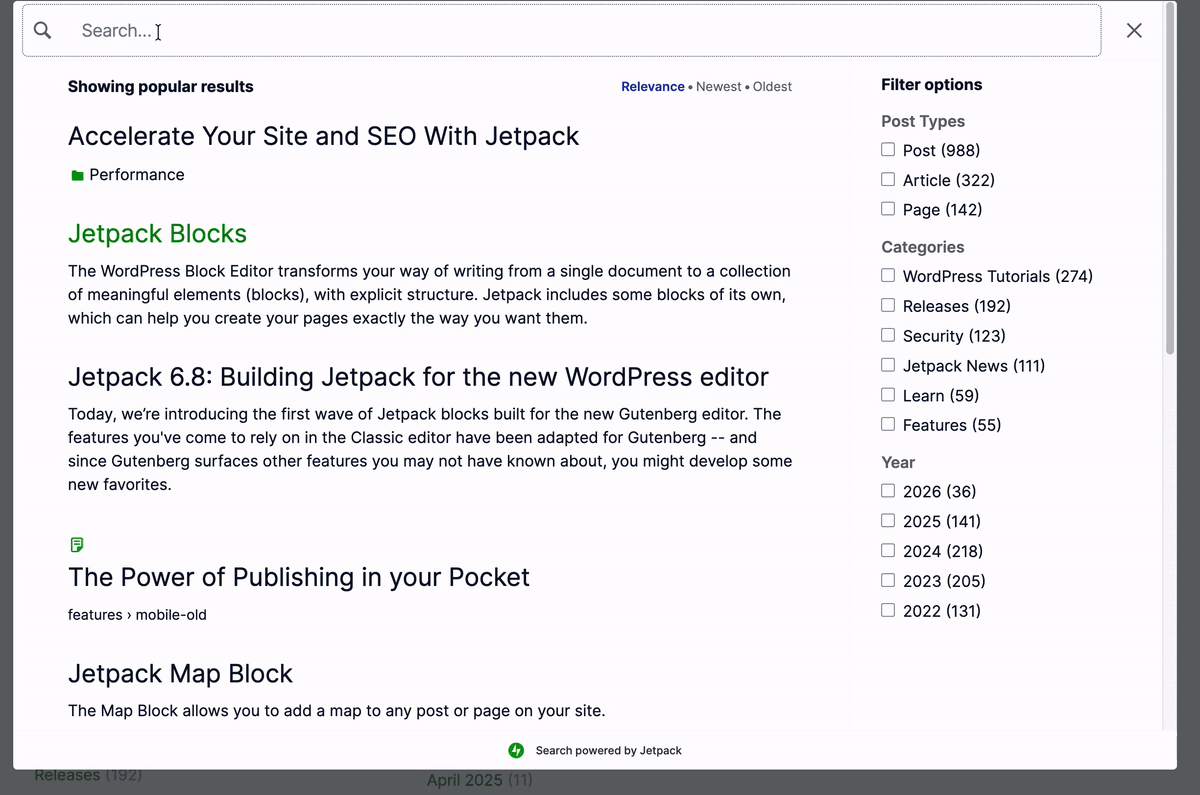Sort results by Newest

(x=719, y=87)
